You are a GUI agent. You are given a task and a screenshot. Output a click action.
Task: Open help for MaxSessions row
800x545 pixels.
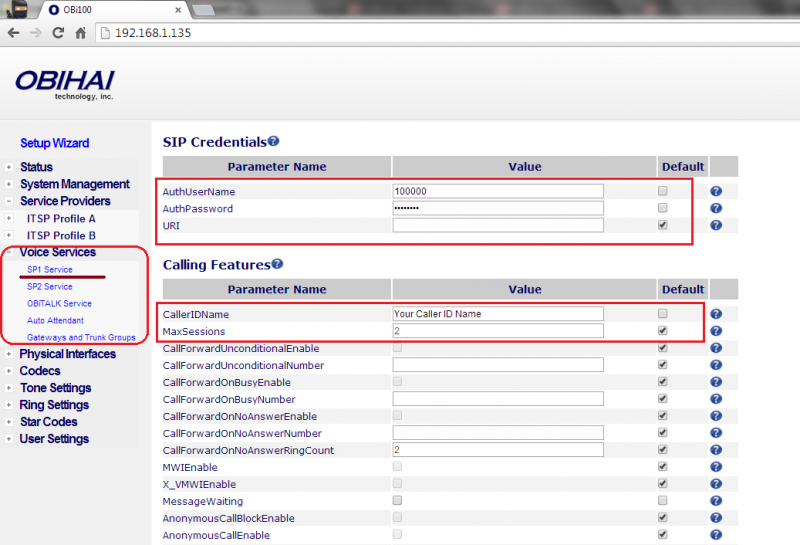(x=716, y=331)
